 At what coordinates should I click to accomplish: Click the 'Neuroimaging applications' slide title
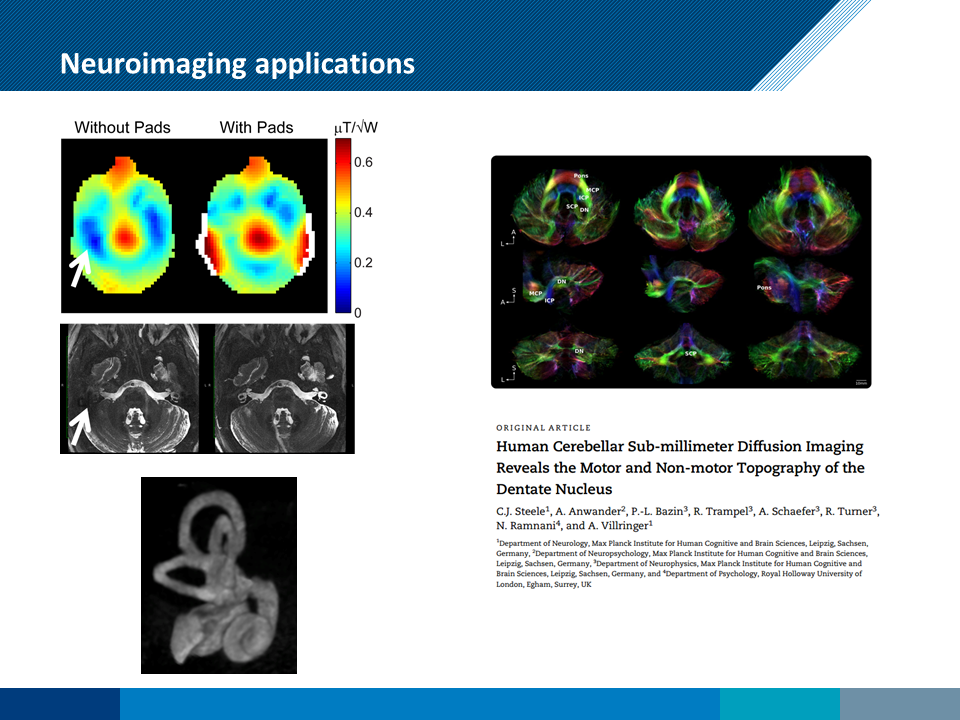click(237, 63)
